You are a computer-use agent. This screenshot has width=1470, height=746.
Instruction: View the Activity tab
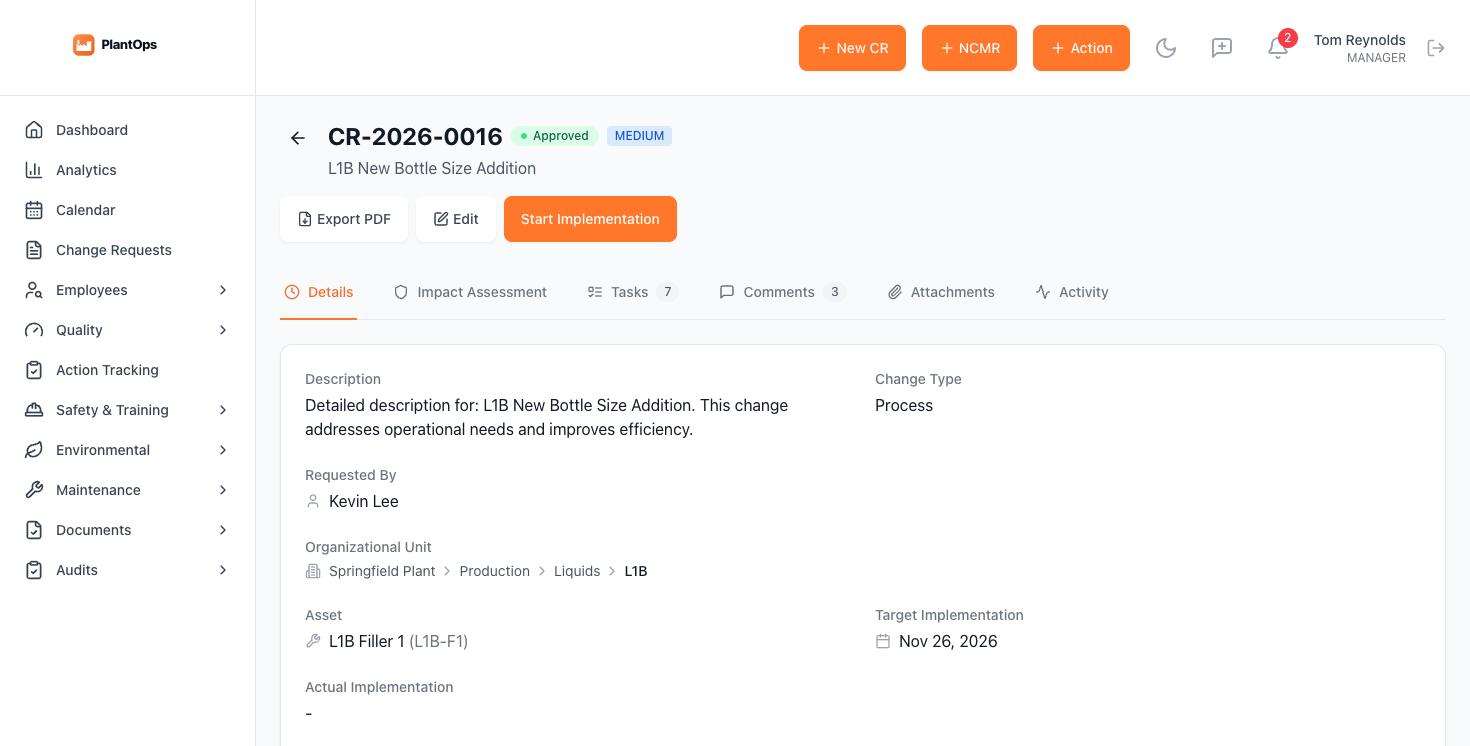pos(1072,292)
